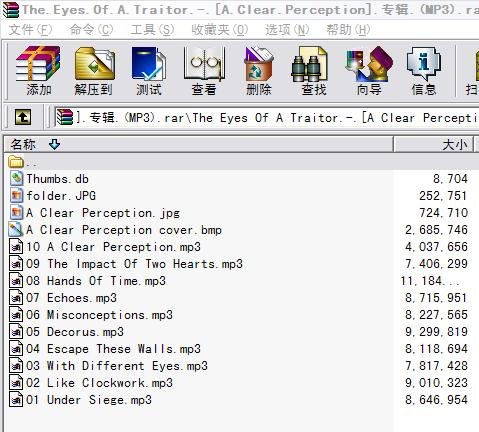Select 03 With Different Eyes.mp3 name
This screenshot has width=479, height=432.
[117, 366]
